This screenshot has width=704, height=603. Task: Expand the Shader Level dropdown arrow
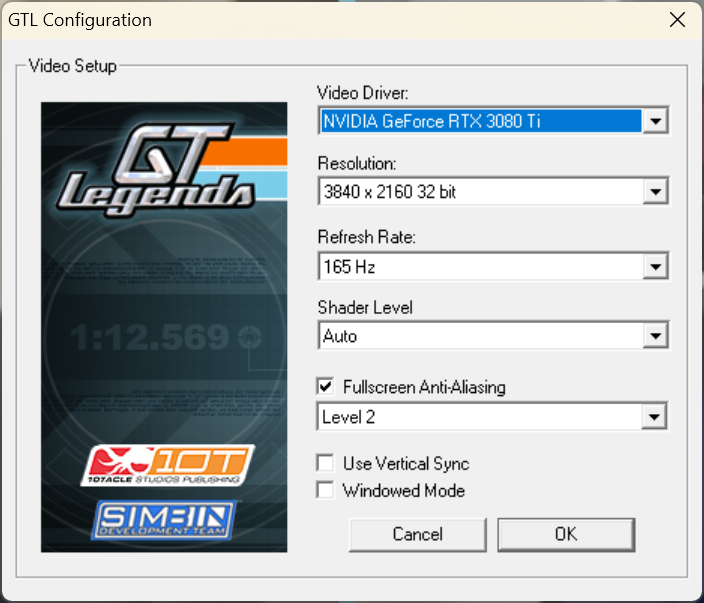click(655, 336)
